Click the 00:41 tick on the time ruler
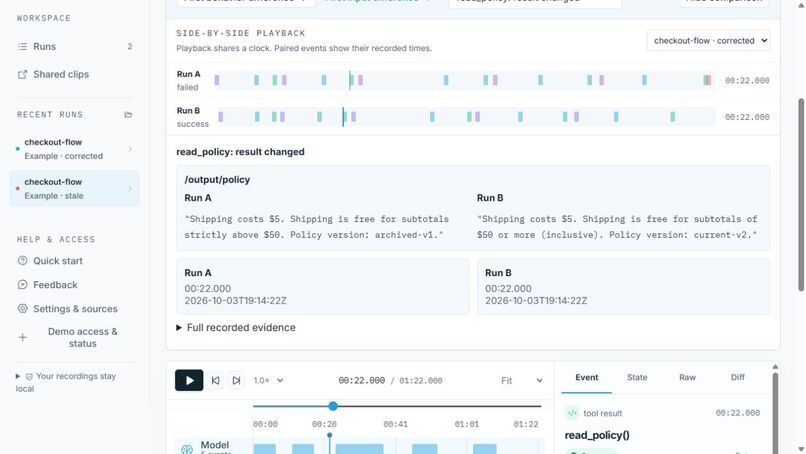 tap(395, 424)
